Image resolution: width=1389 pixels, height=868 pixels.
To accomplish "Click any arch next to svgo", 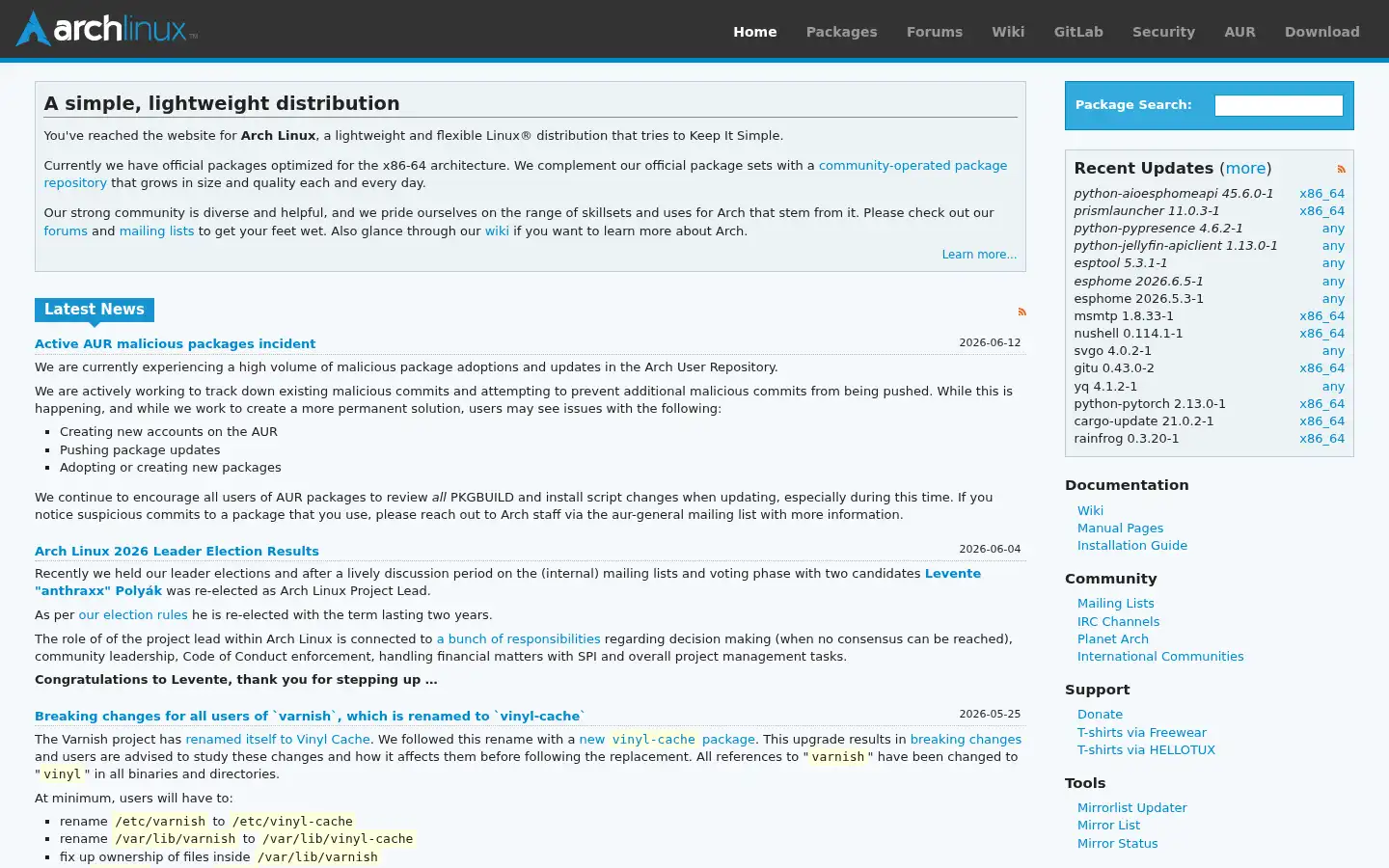I will (x=1333, y=351).
